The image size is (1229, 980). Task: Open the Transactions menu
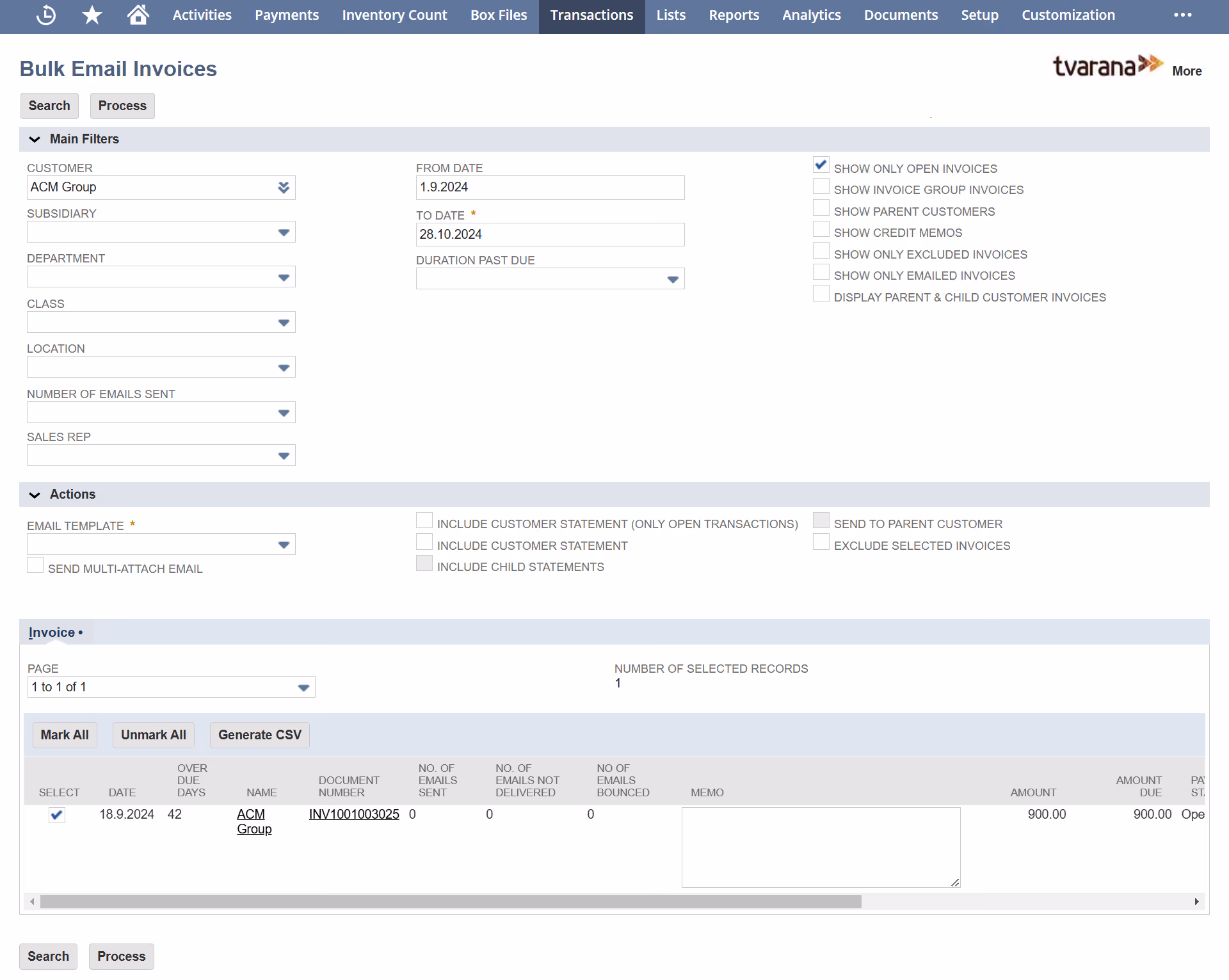[591, 15]
